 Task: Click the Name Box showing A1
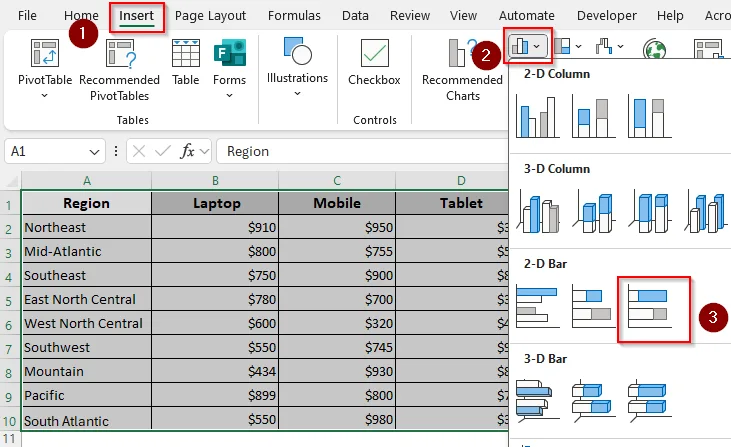tap(47, 151)
